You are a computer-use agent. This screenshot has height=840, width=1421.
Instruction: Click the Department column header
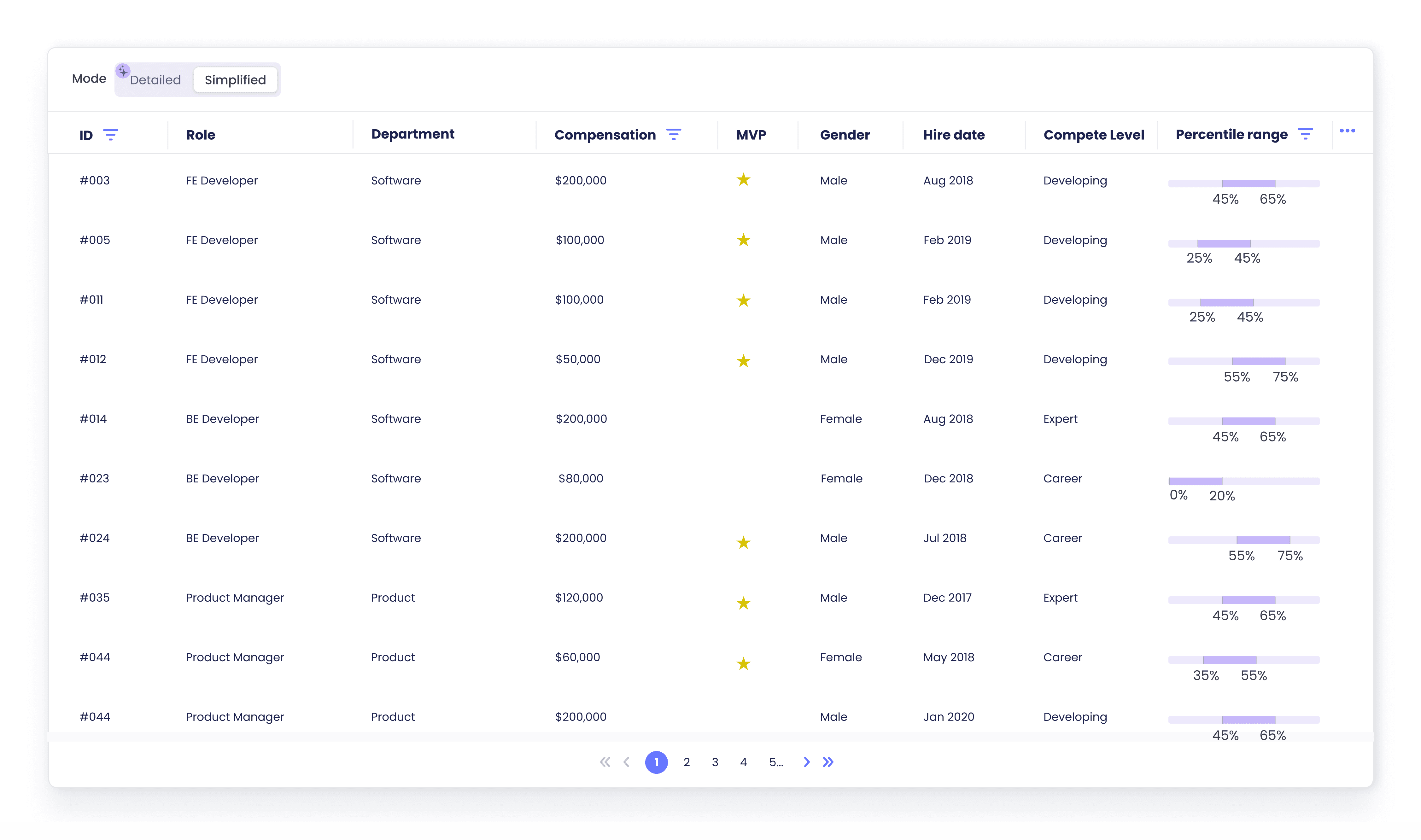413,134
